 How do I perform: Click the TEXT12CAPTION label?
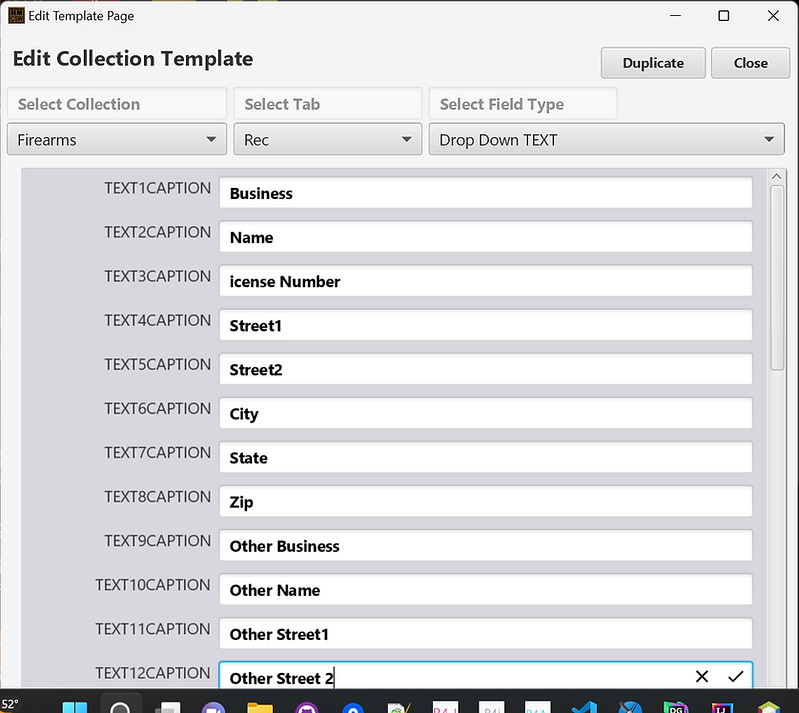pyautogui.click(x=153, y=673)
